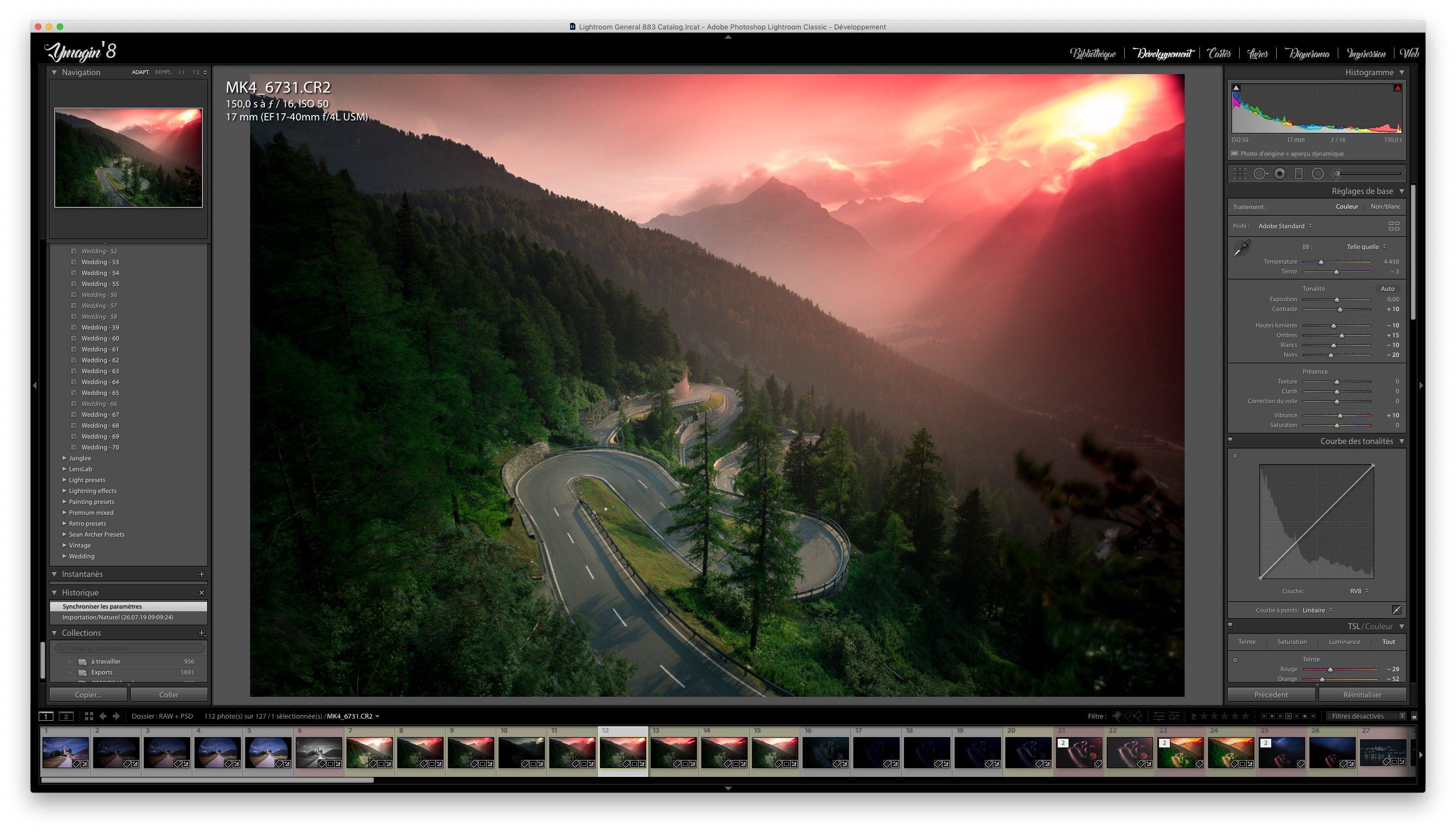Activate the Red eye correction tool
1456x833 pixels.
pos(1280,173)
